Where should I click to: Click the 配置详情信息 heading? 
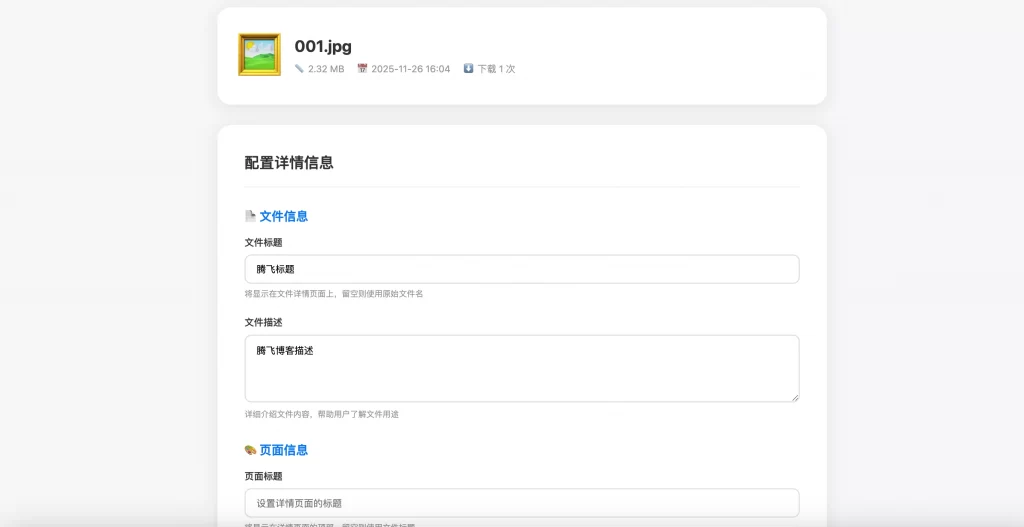click(289, 163)
